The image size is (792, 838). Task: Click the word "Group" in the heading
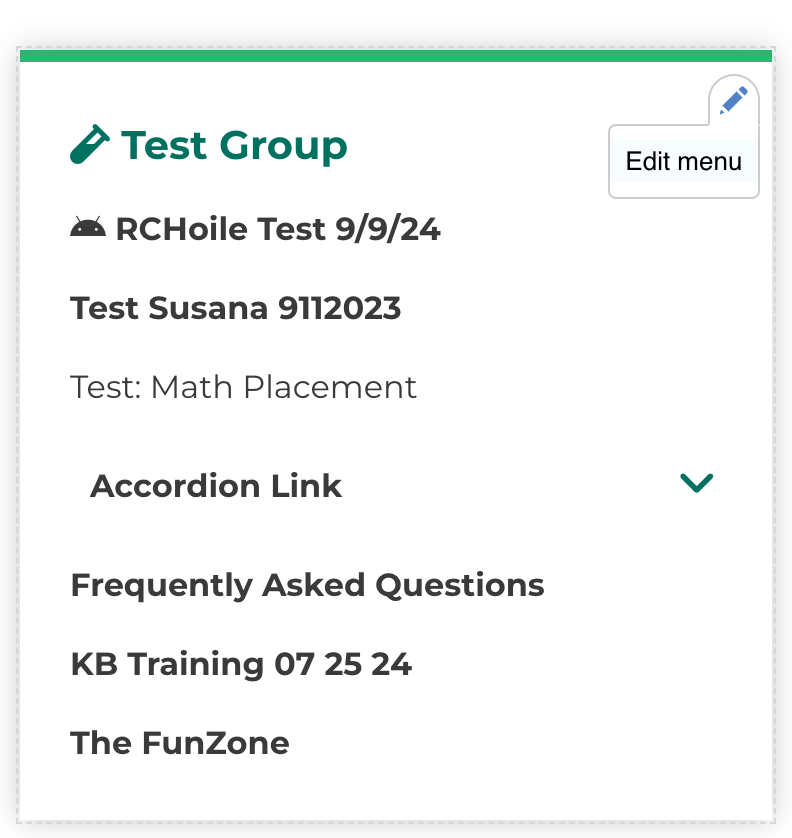click(x=284, y=146)
